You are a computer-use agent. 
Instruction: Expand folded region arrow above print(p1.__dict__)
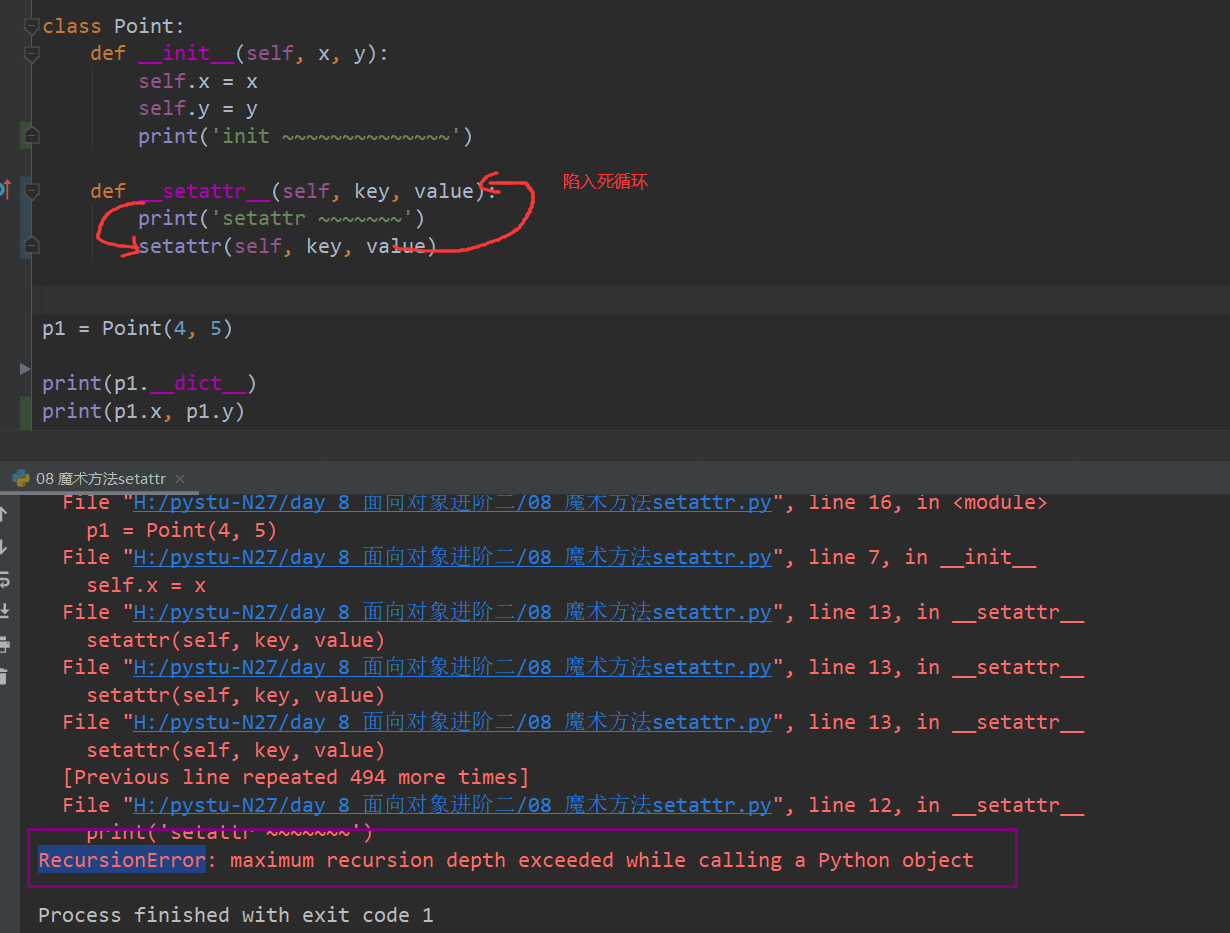[25, 370]
